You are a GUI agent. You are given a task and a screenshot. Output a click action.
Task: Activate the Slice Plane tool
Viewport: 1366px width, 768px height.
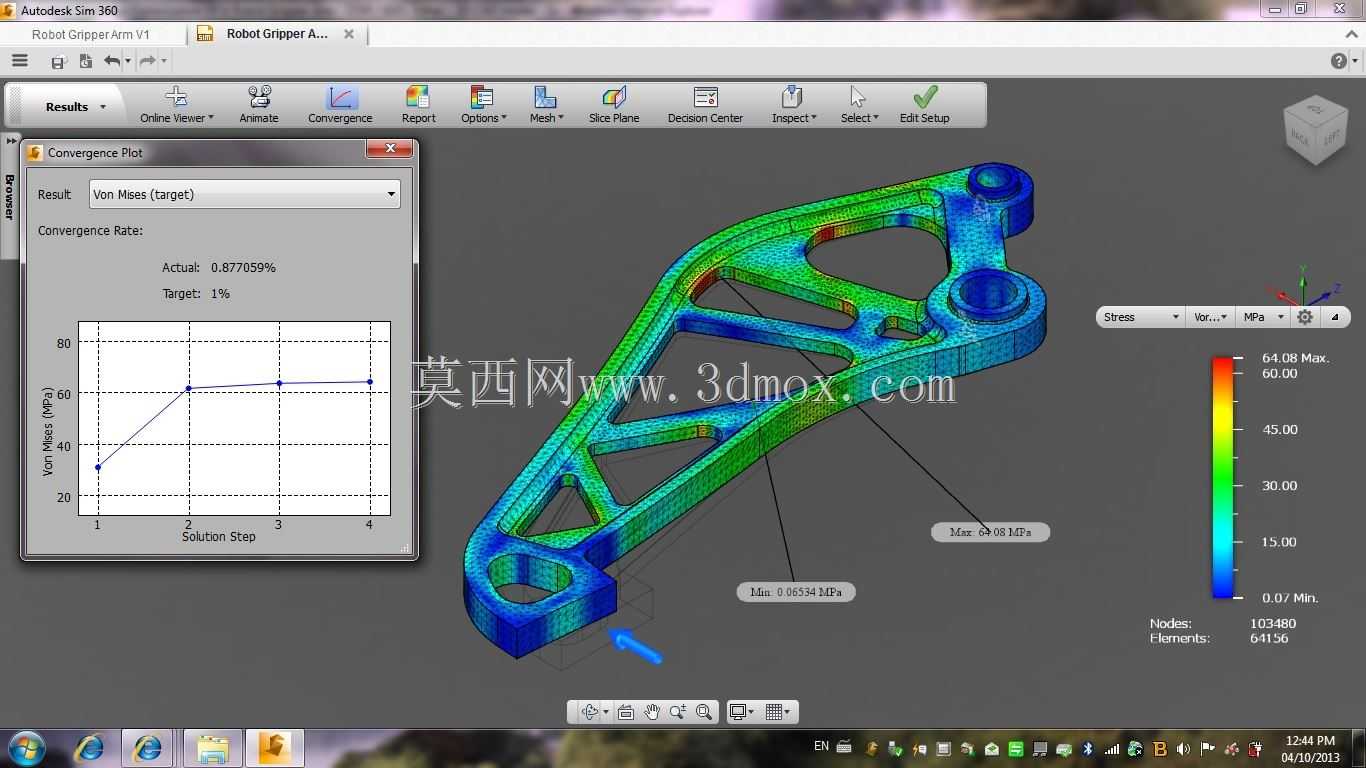point(614,105)
